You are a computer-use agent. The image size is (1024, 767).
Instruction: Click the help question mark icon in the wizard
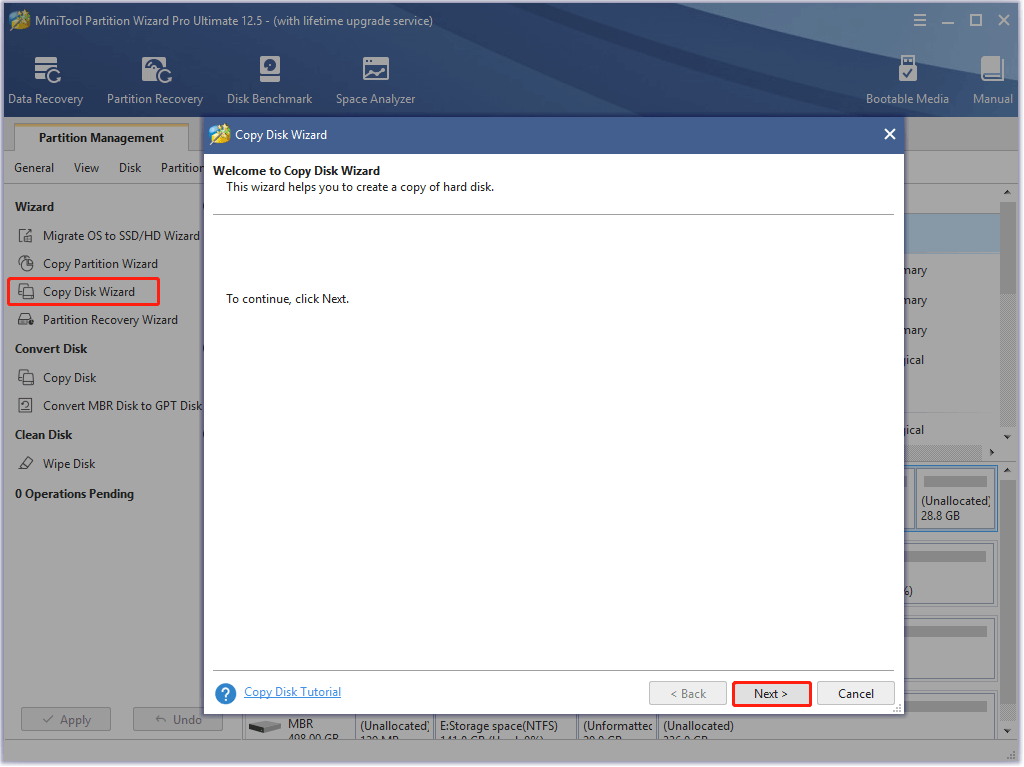coord(225,693)
